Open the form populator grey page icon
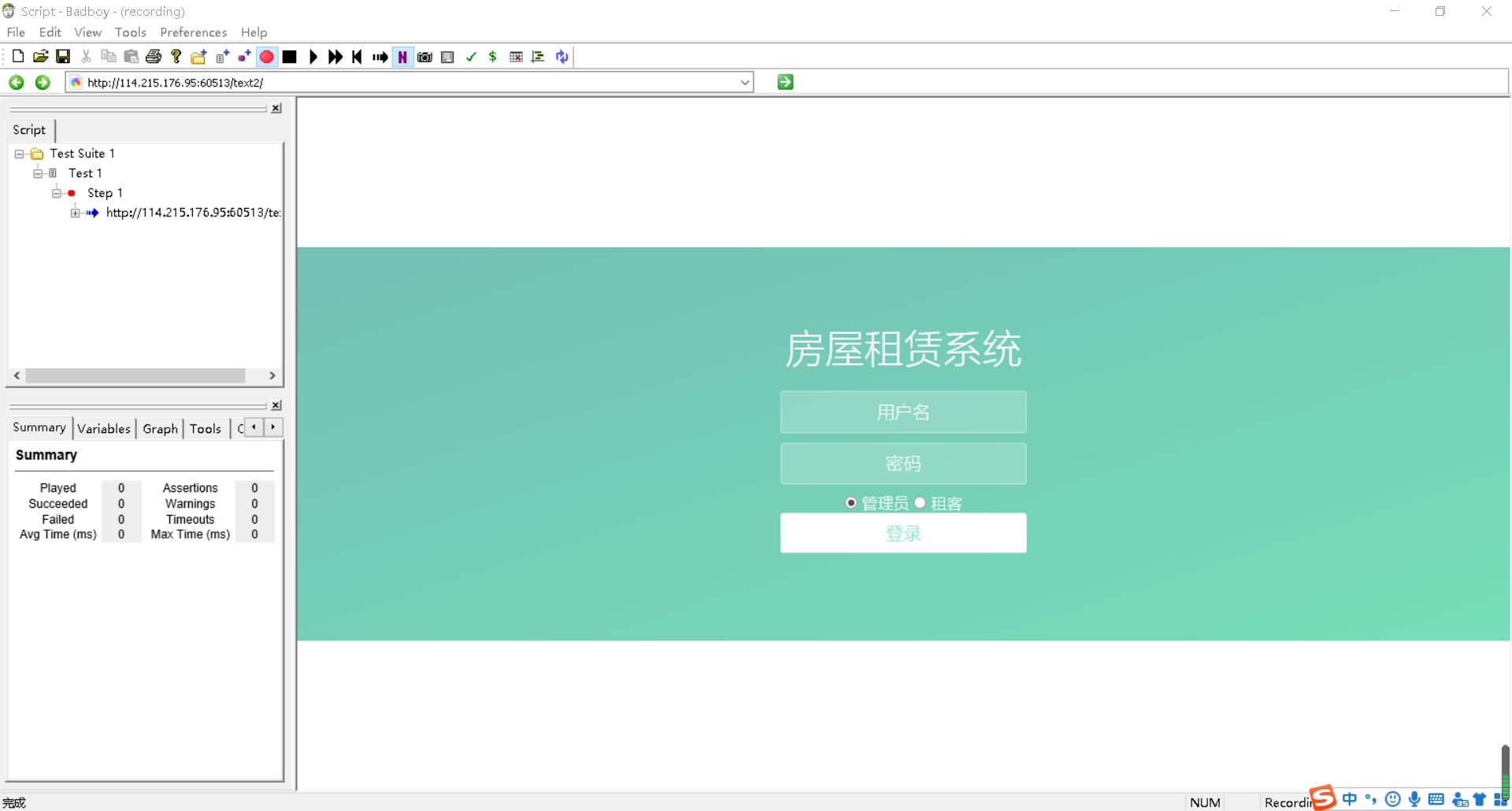 point(447,57)
